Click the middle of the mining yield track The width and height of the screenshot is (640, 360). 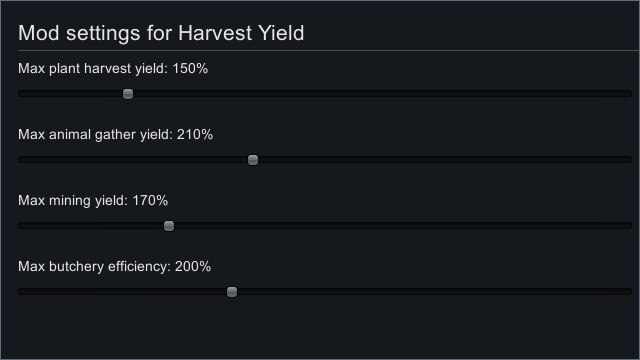325,226
